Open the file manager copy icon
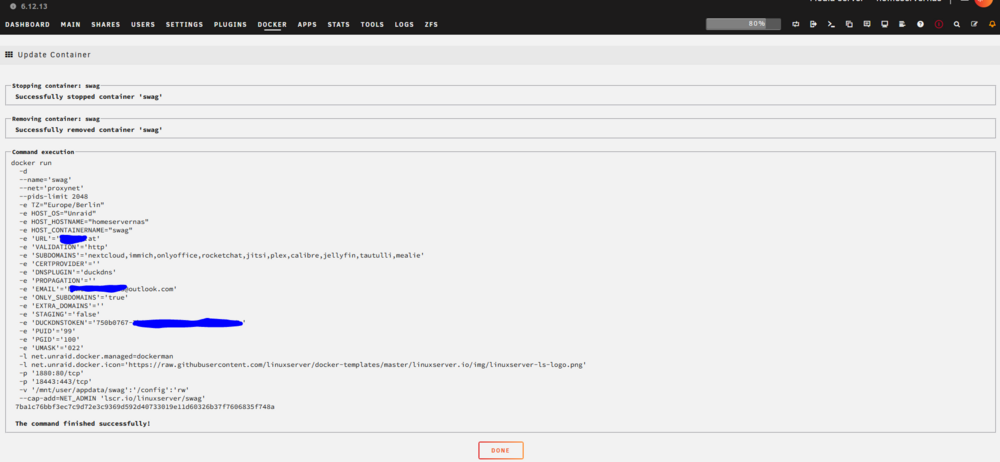This screenshot has height=462, width=1000. pos(849,24)
